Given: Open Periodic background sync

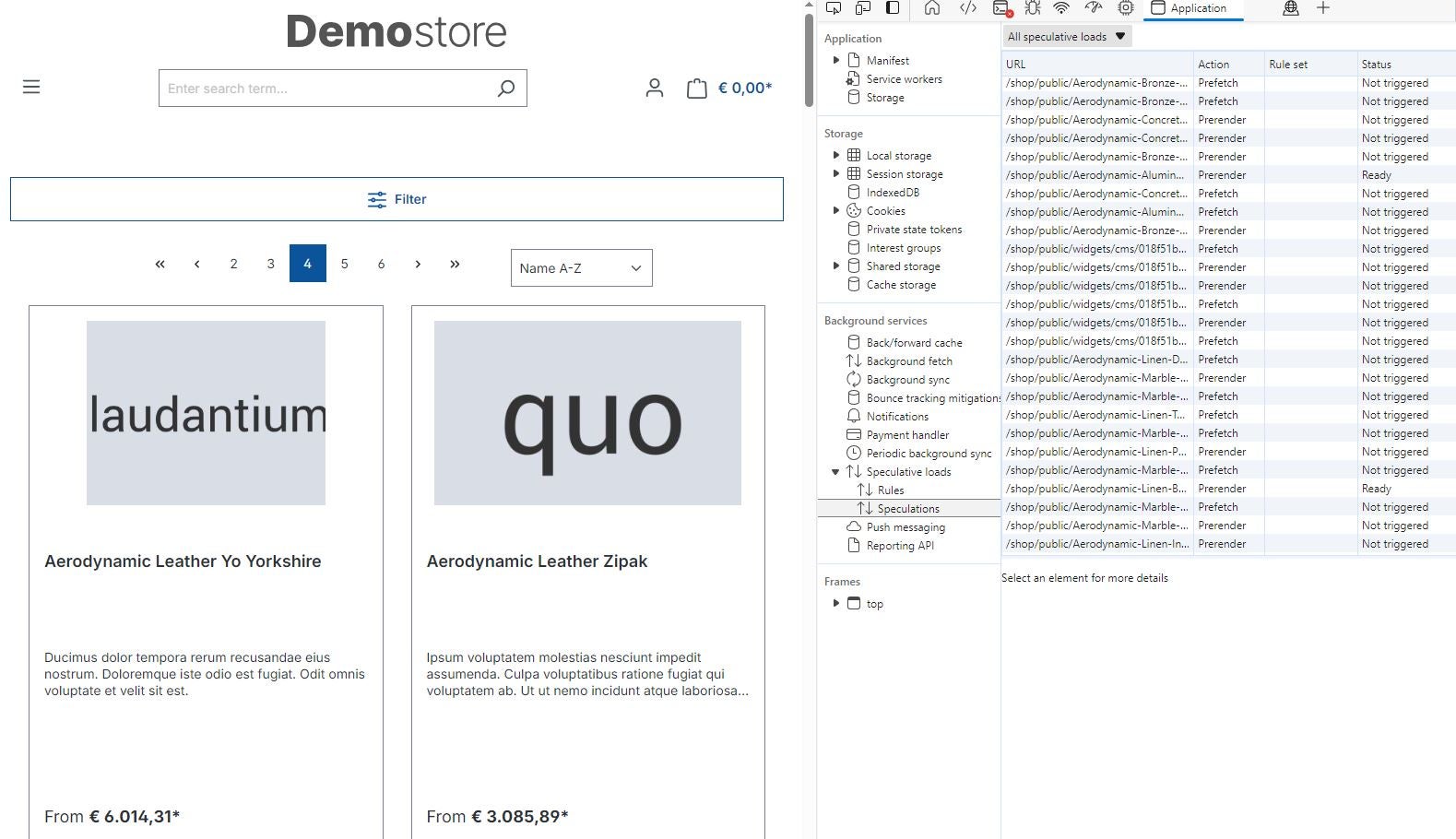Looking at the screenshot, I should click(929, 454).
